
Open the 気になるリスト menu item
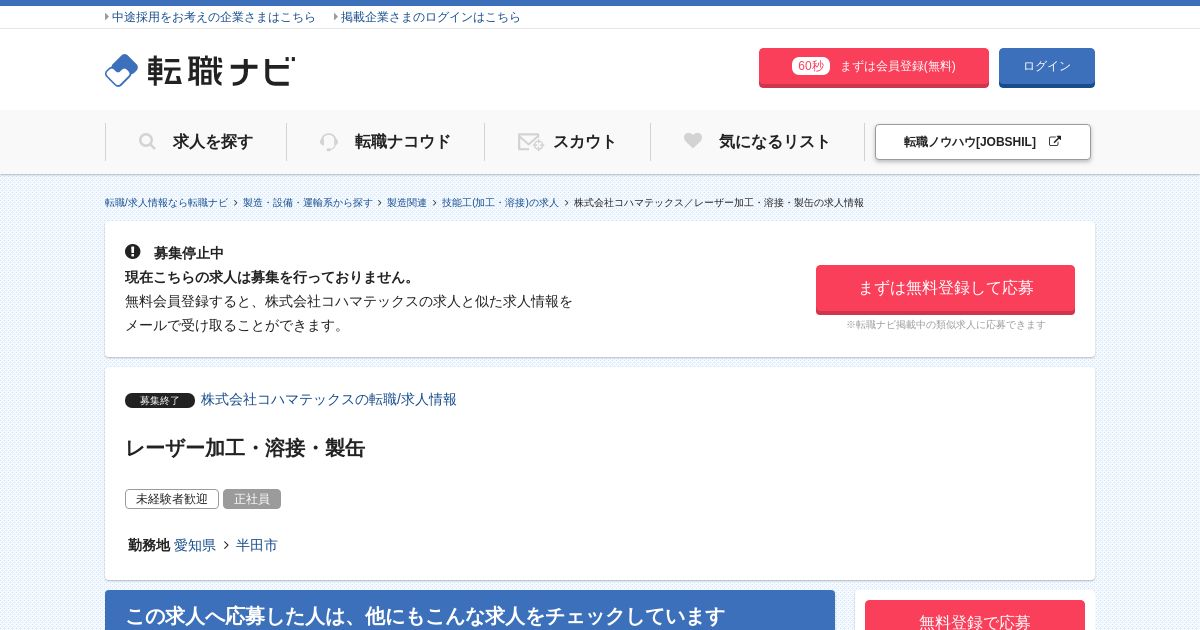(x=757, y=142)
